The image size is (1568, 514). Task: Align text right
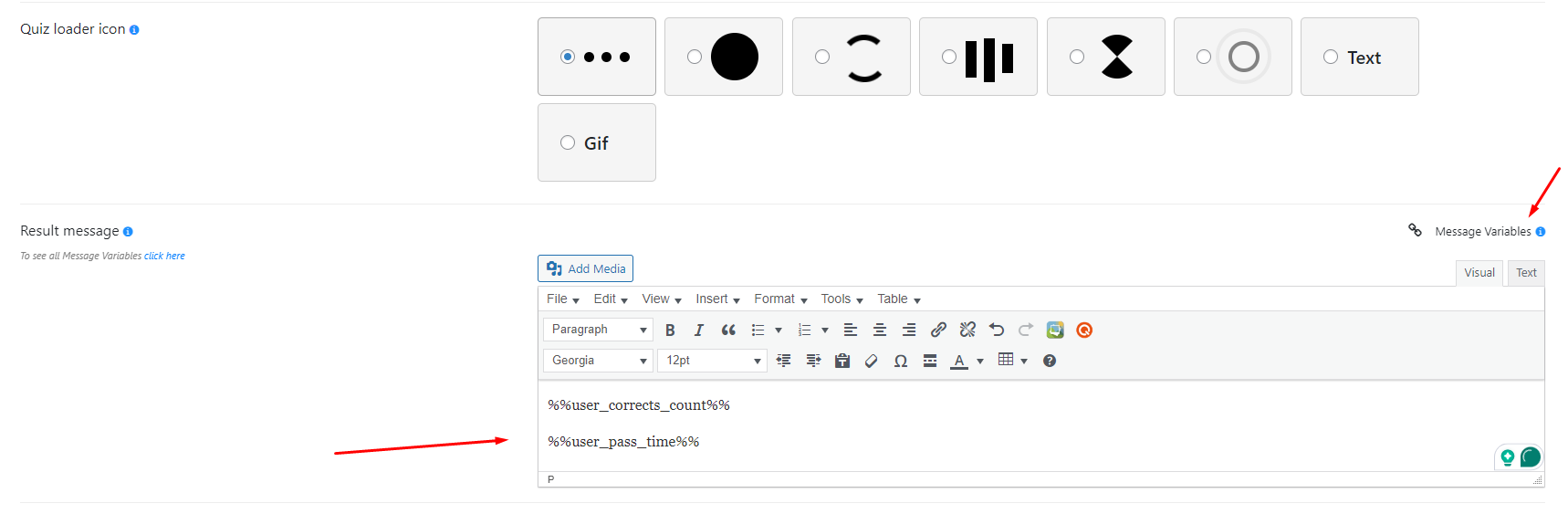tap(909, 330)
